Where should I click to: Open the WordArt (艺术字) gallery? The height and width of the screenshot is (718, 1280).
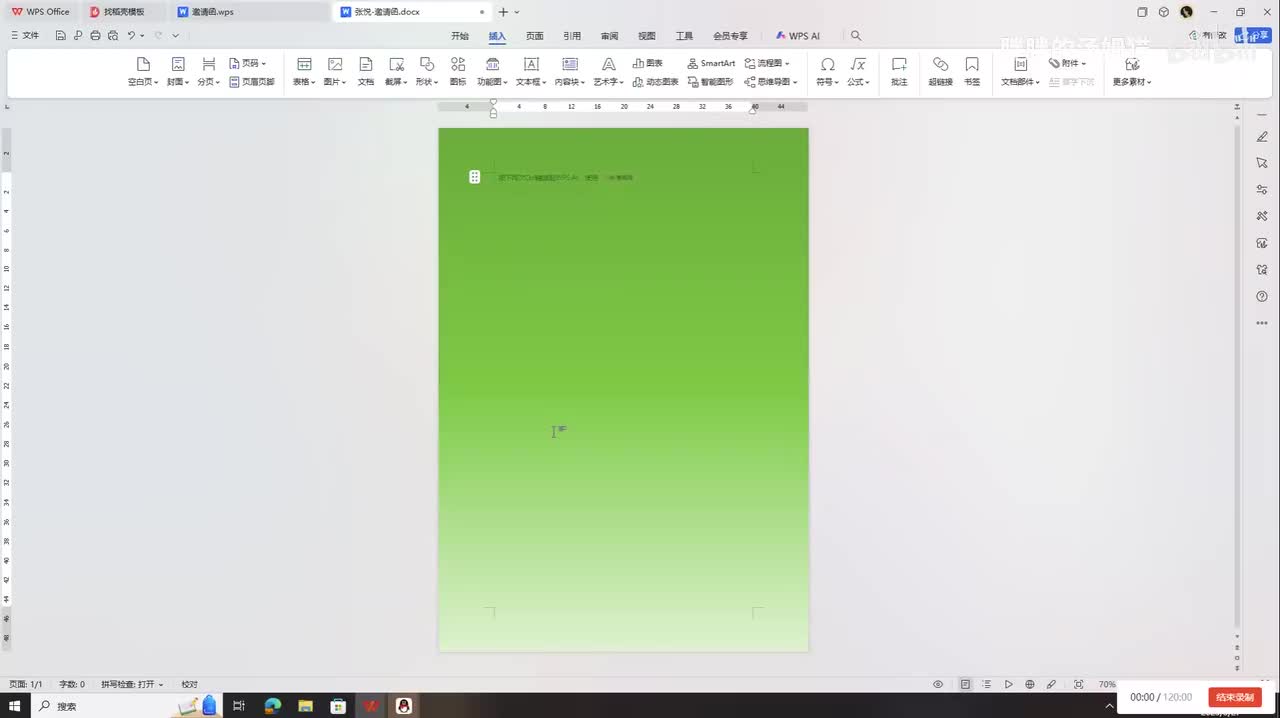click(x=608, y=72)
